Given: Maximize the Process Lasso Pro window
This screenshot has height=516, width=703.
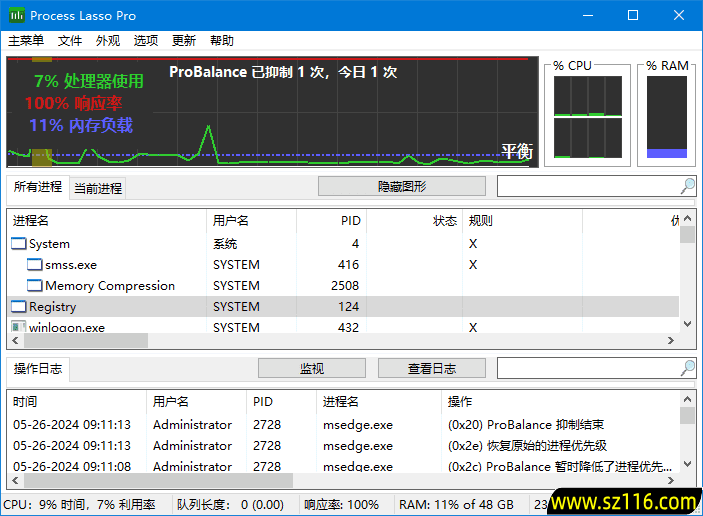Looking at the screenshot, I should point(633,15).
